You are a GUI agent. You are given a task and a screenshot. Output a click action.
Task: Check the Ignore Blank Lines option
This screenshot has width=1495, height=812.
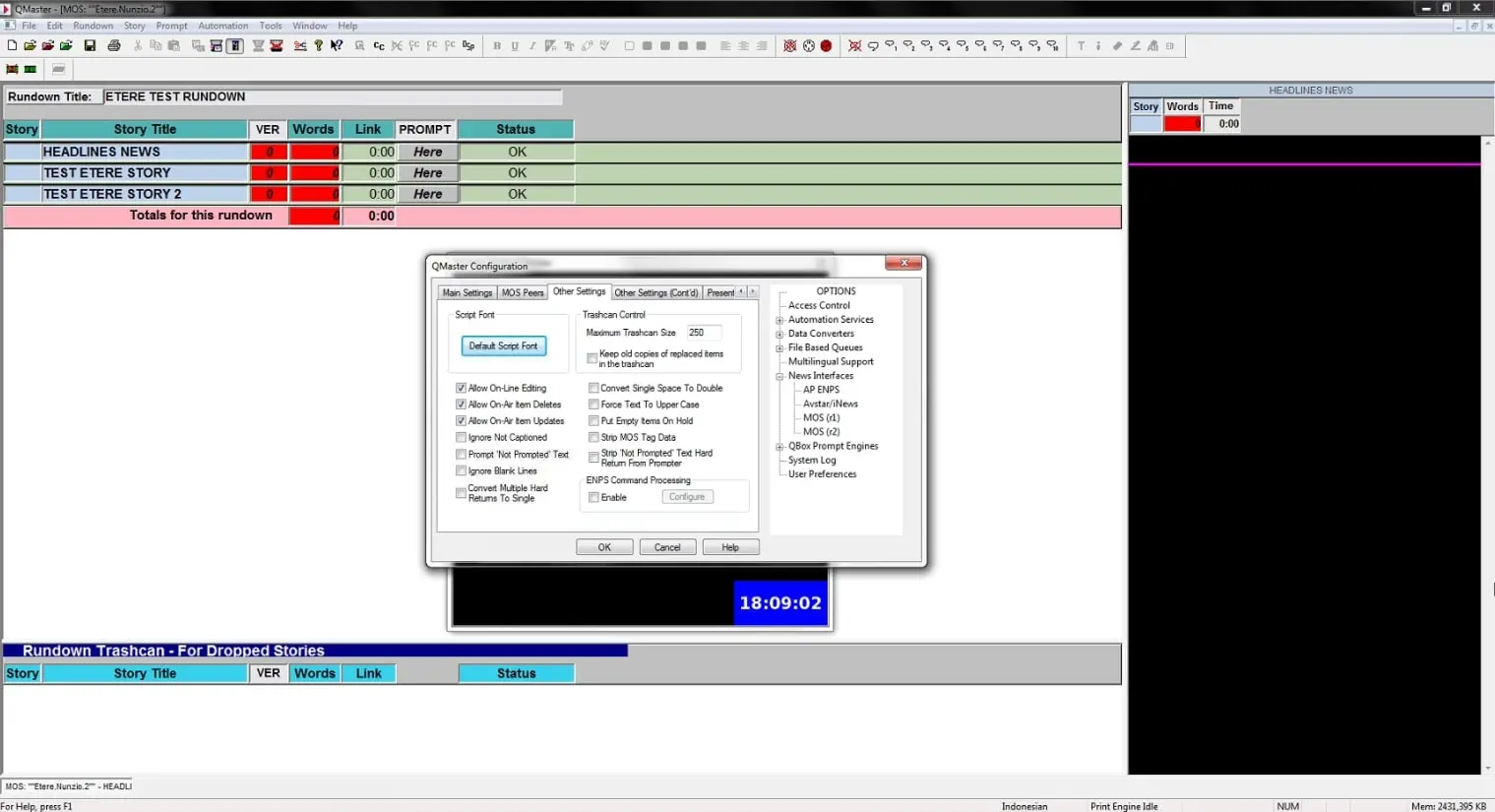pos(461,470)
